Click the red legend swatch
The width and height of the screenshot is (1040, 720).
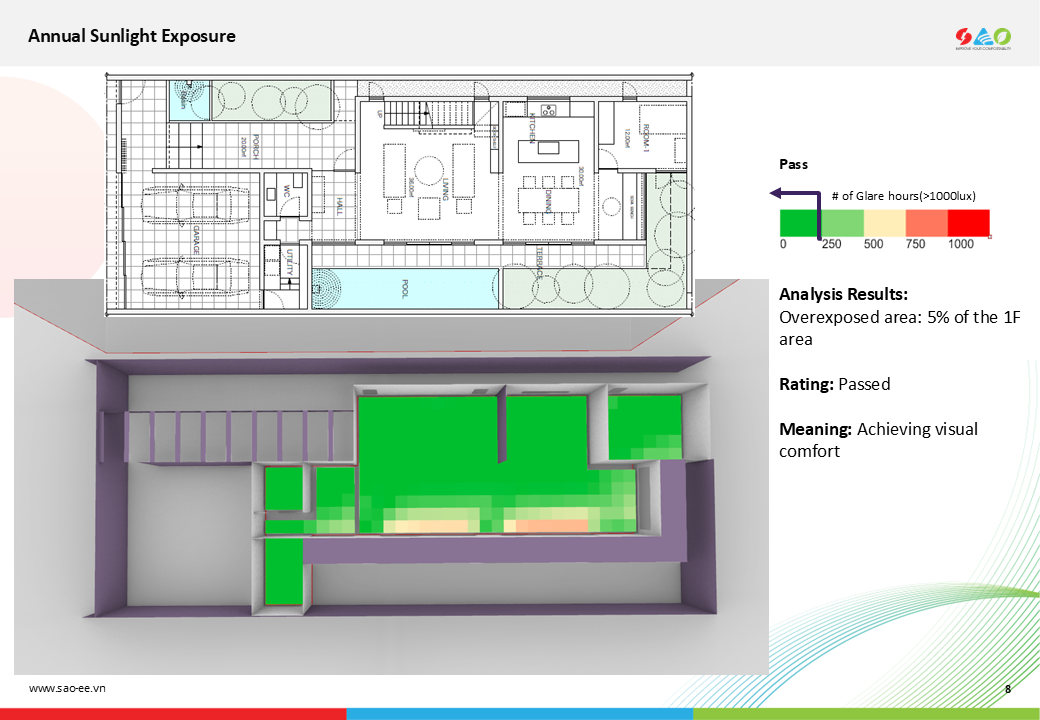coord(968,223)
